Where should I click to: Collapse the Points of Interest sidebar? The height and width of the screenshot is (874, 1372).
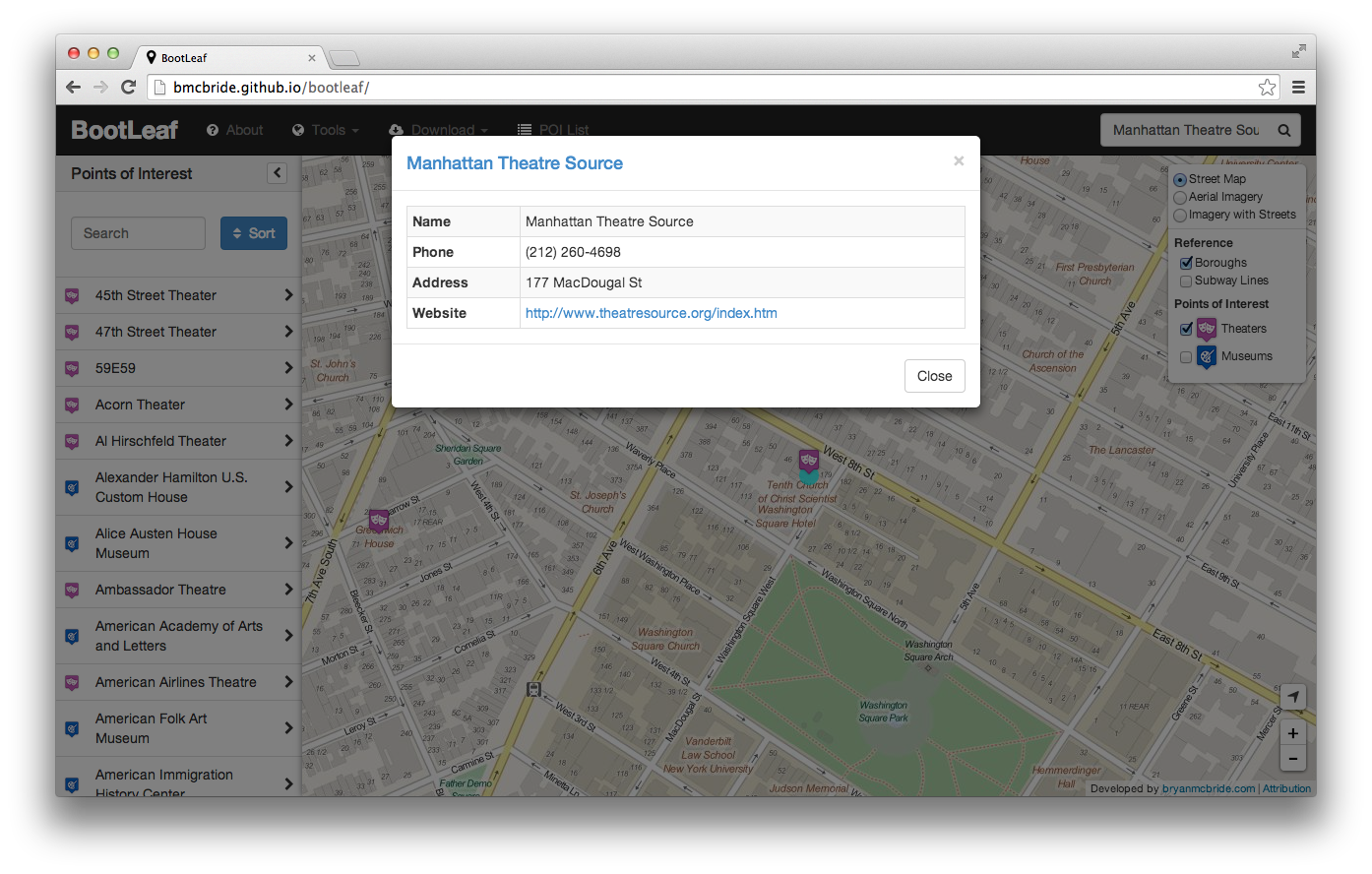[277, 173]
